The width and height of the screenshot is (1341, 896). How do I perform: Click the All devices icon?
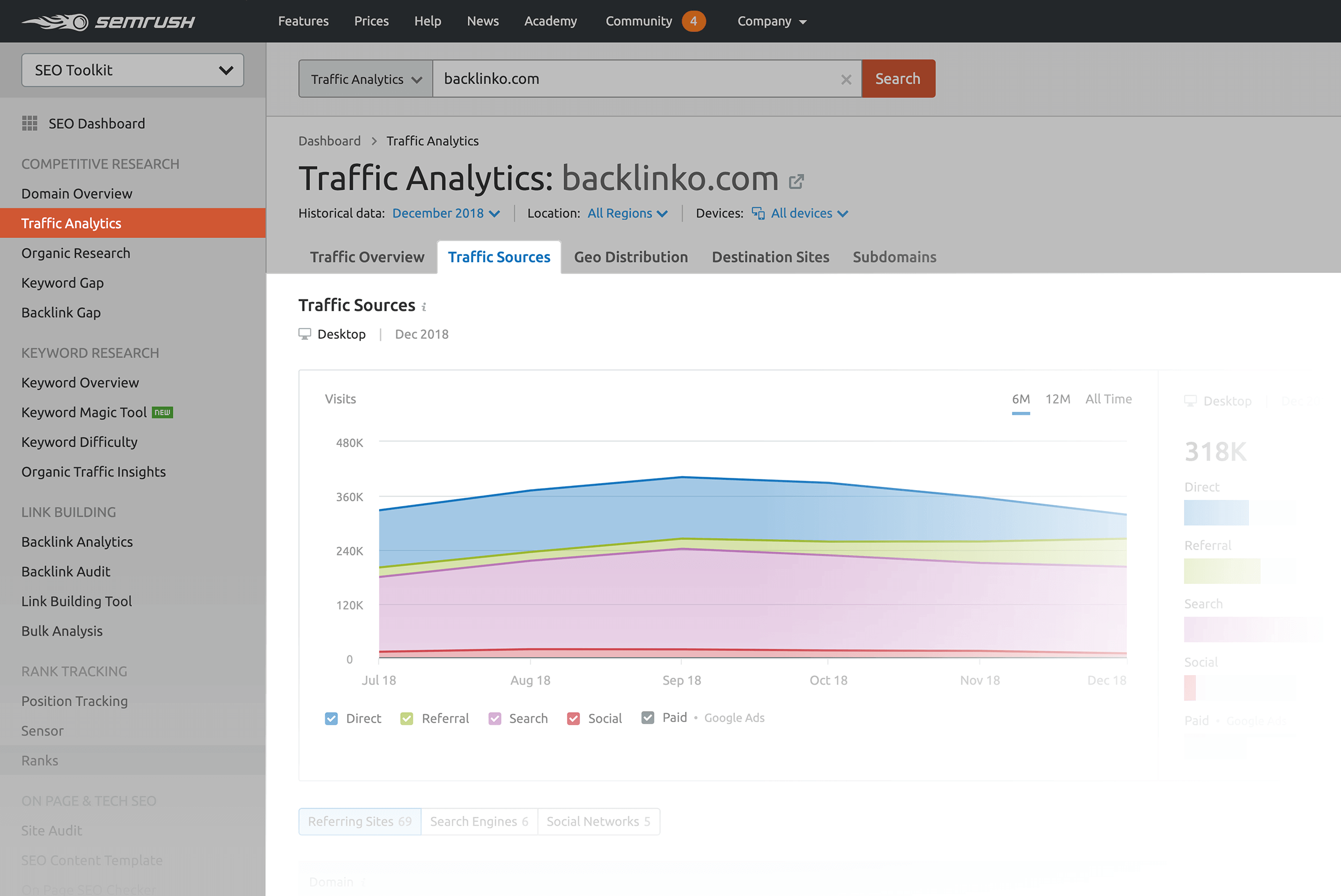(758, 213)
